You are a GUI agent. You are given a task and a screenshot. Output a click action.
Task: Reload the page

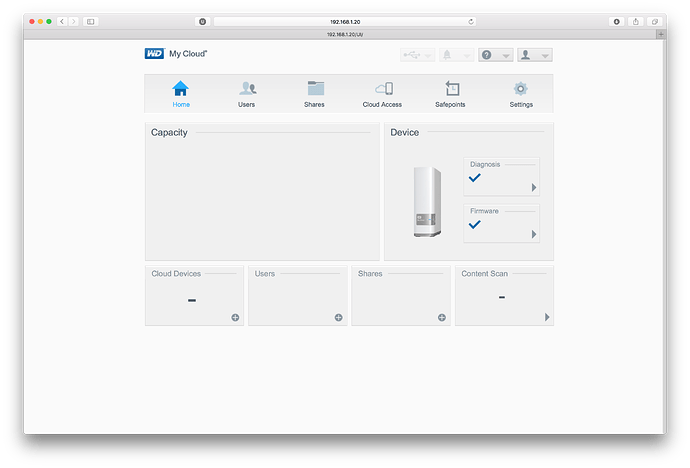coord(471,22)
